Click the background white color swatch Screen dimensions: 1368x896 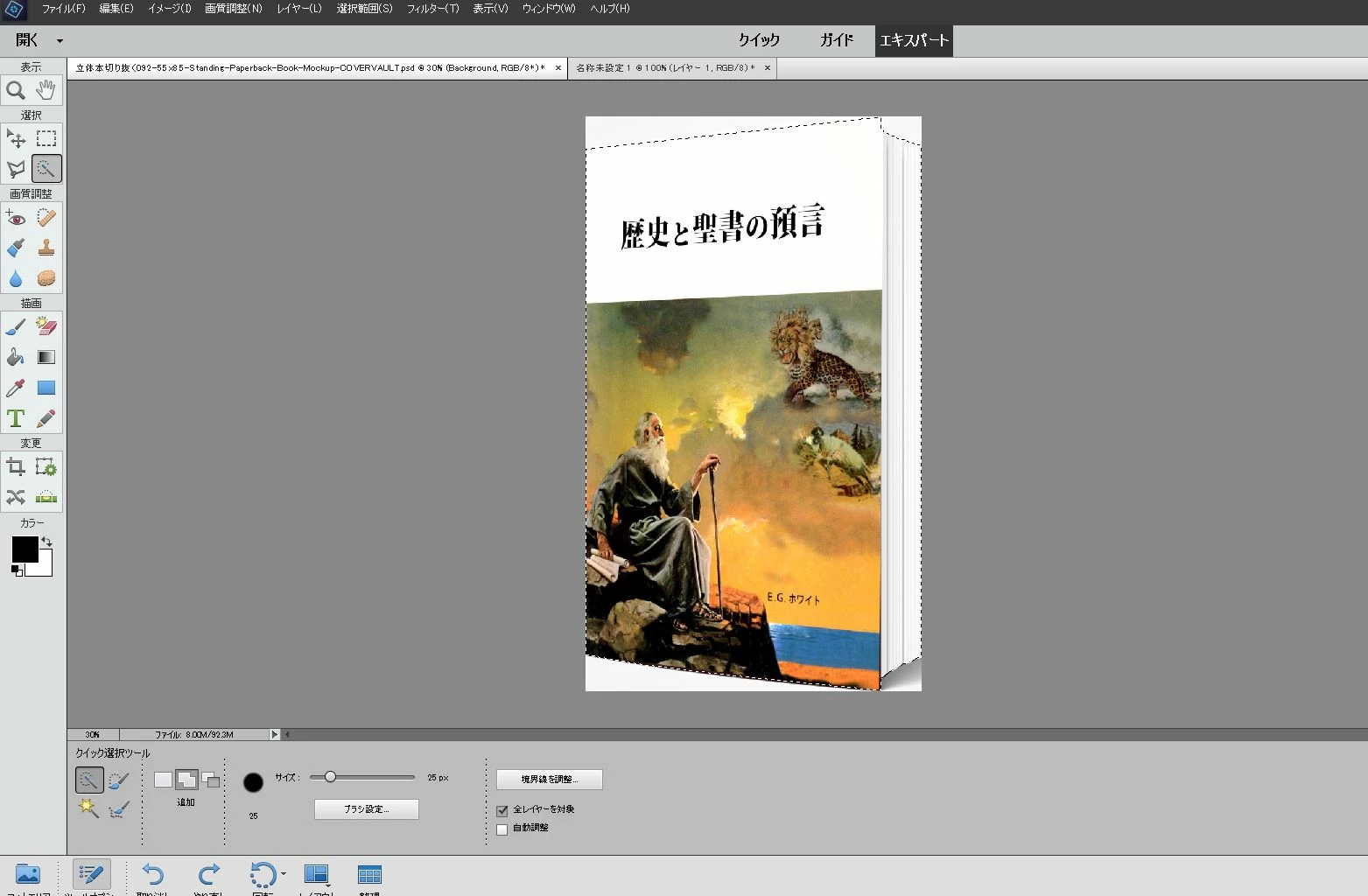point(44,567)
